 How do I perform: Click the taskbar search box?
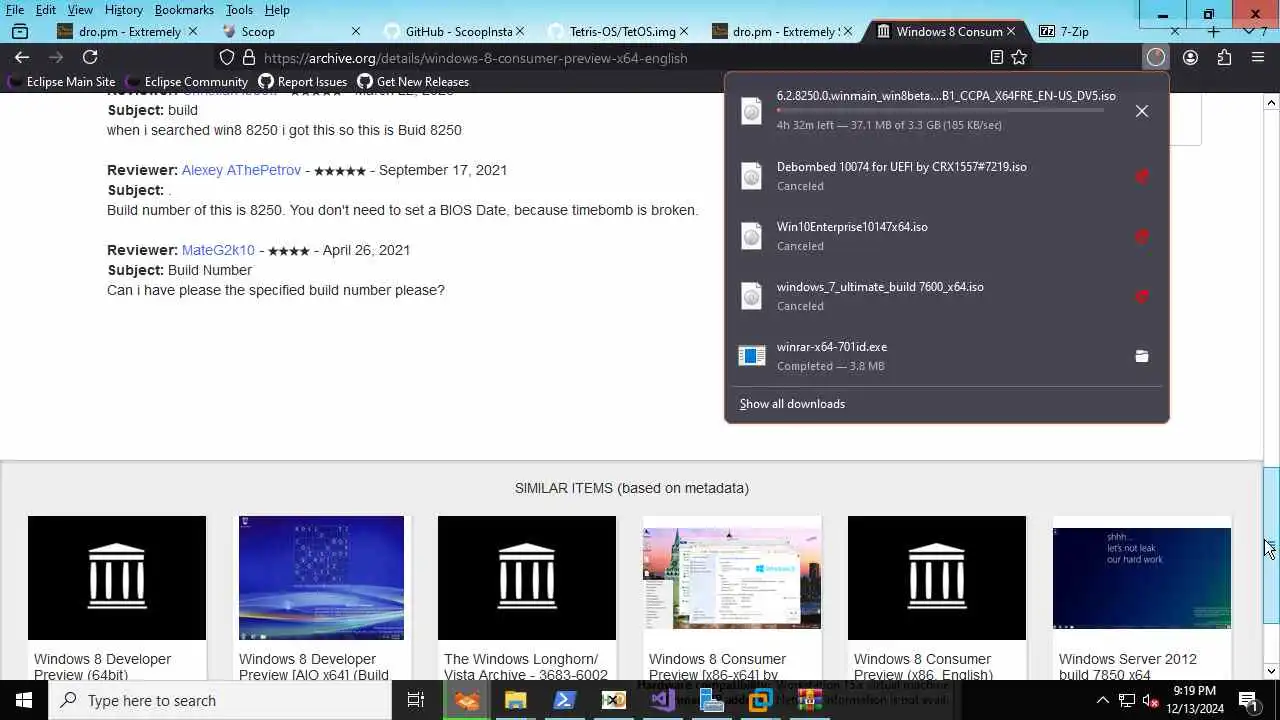click(x=220, y=700)
